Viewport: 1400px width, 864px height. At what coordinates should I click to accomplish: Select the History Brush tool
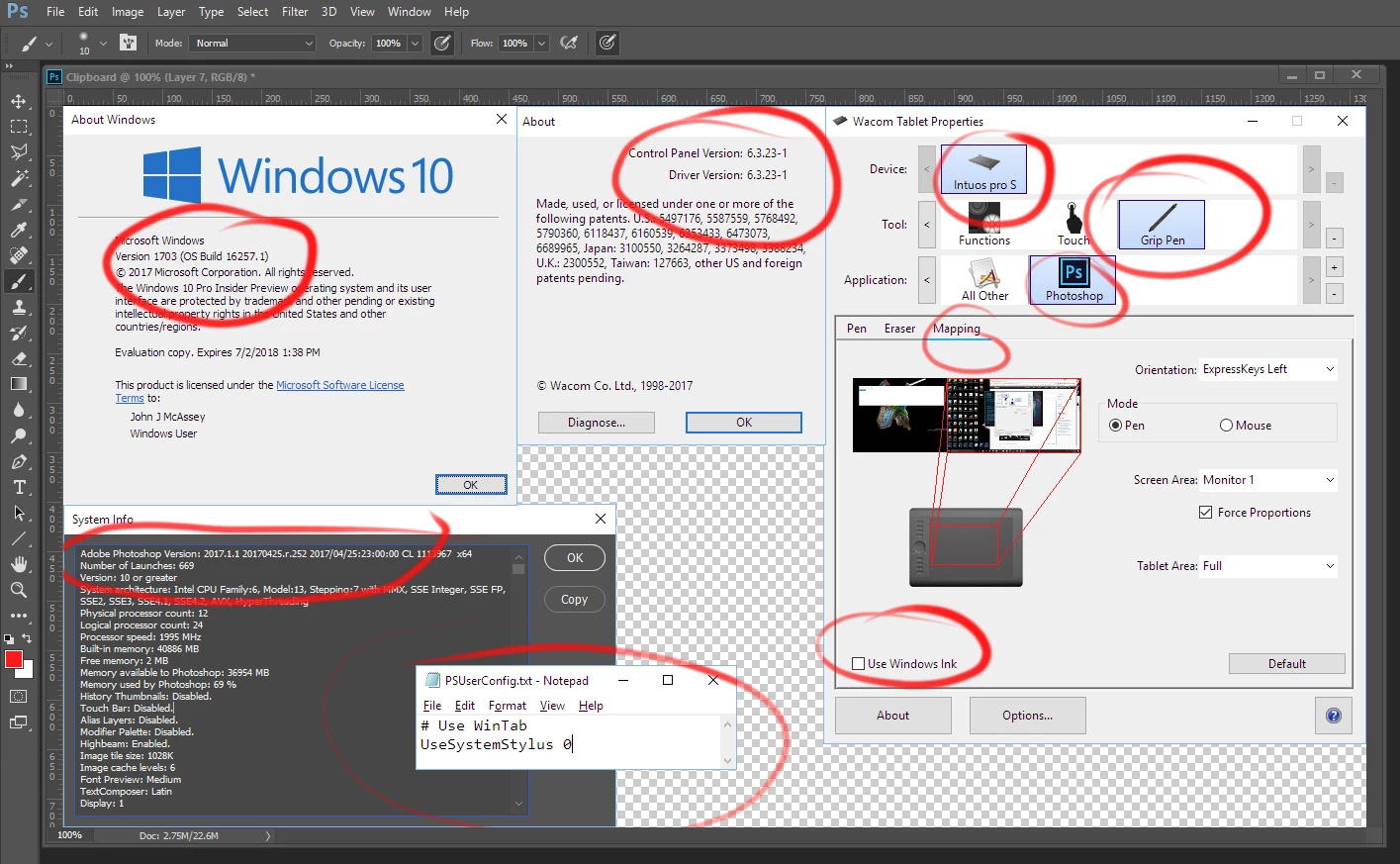click(x=19, y=333)
